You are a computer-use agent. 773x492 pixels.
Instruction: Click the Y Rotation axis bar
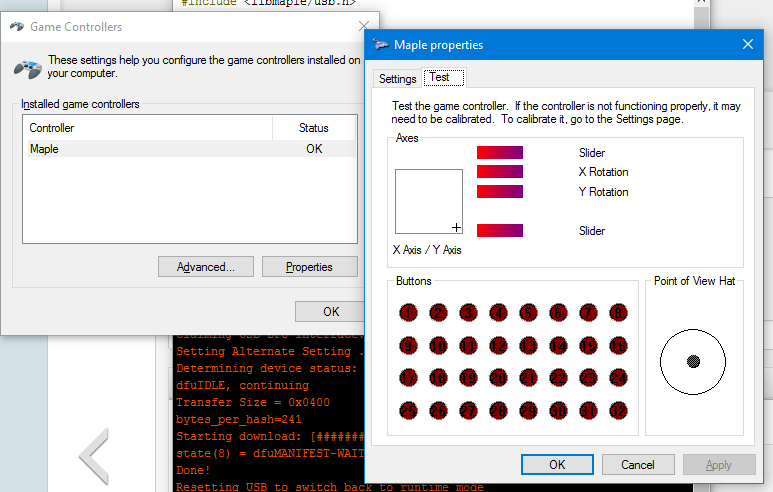pyautogui.click(x=500, y=191)
